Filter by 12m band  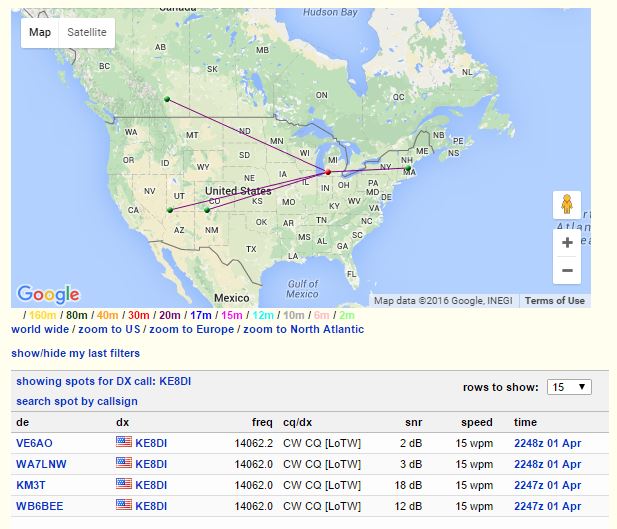(263, 315)
